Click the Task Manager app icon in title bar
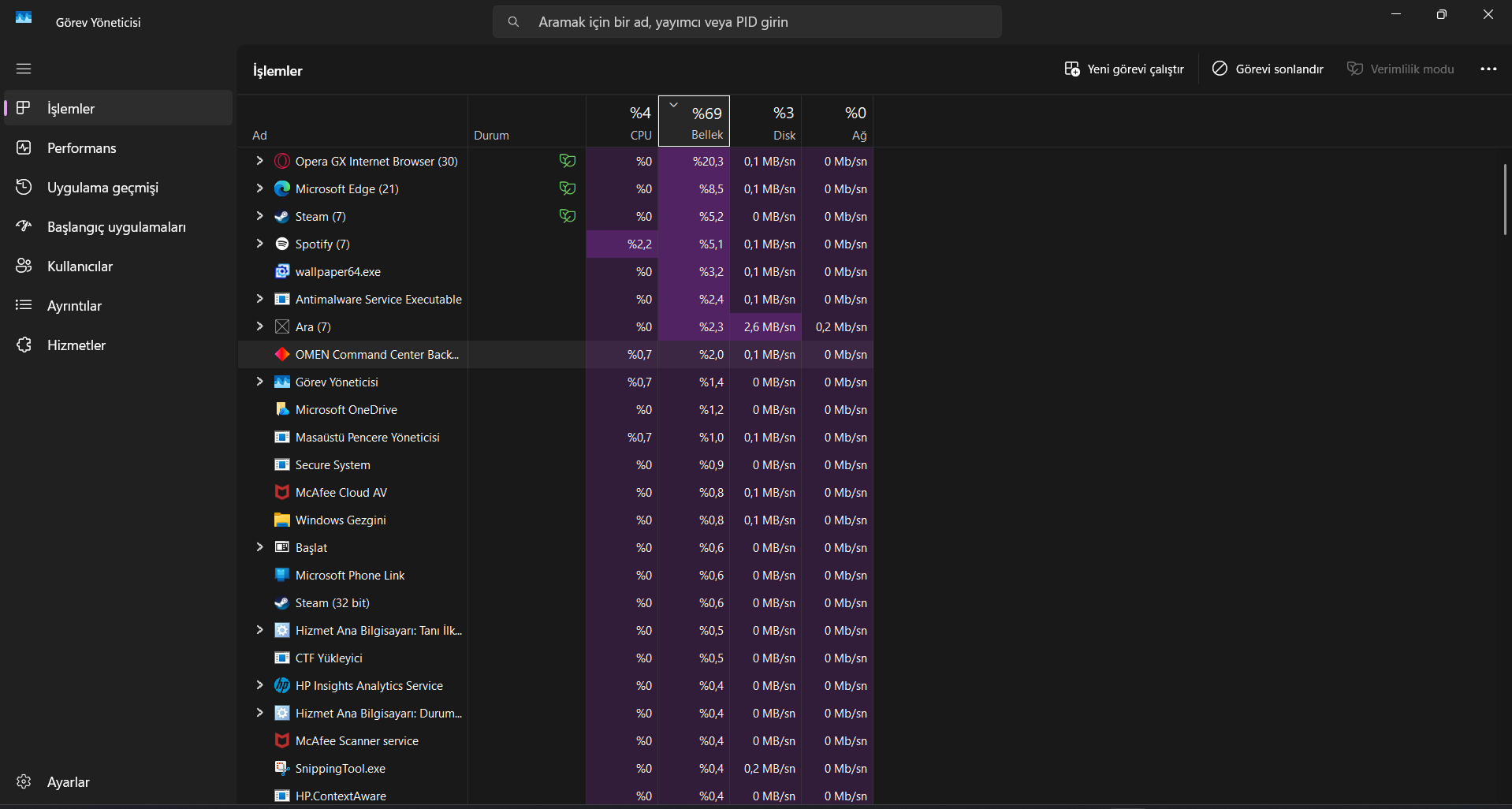The height and width of the screenshot is (809, 1512). coord(24,18)
